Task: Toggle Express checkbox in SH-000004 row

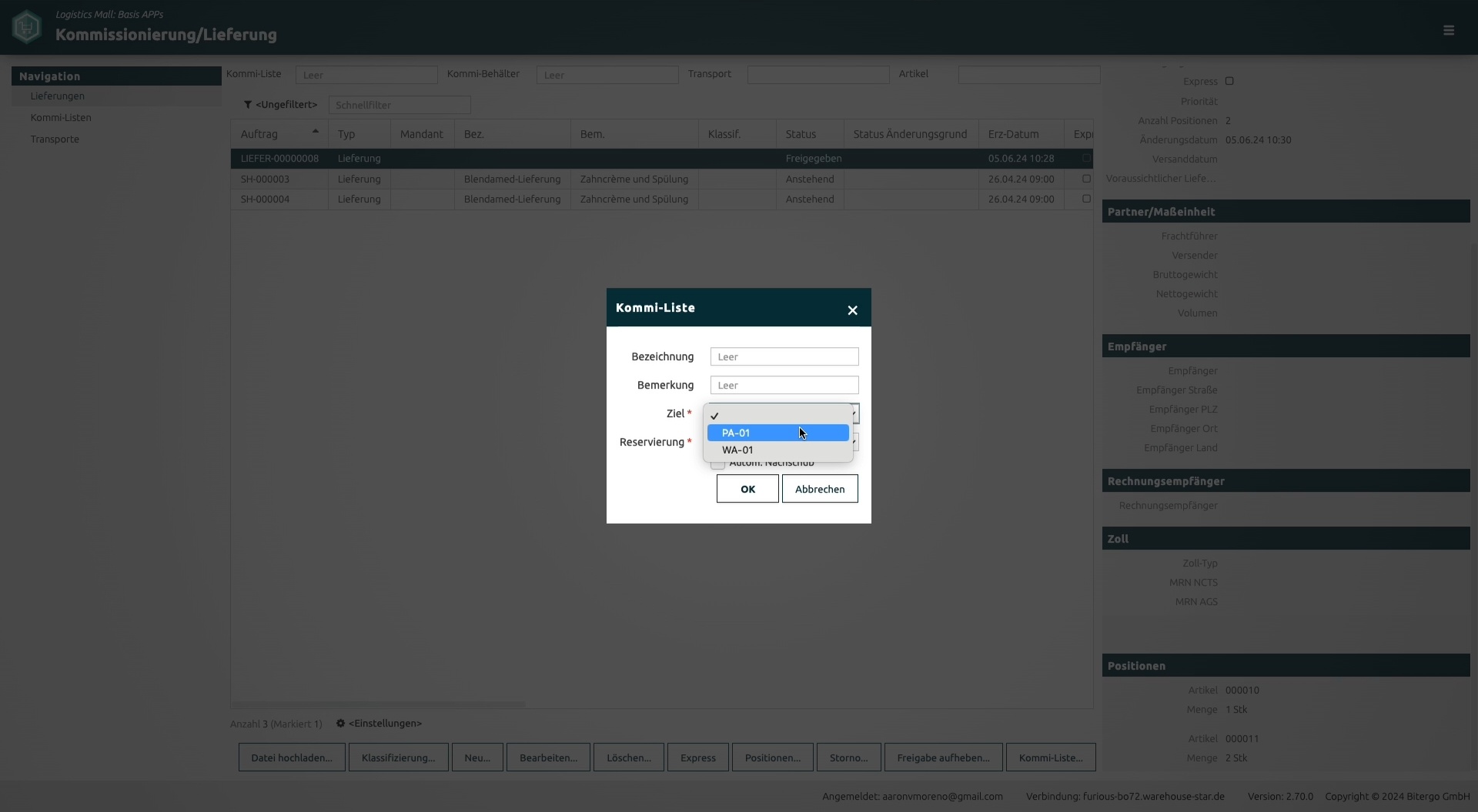Action: [1086, 199]
